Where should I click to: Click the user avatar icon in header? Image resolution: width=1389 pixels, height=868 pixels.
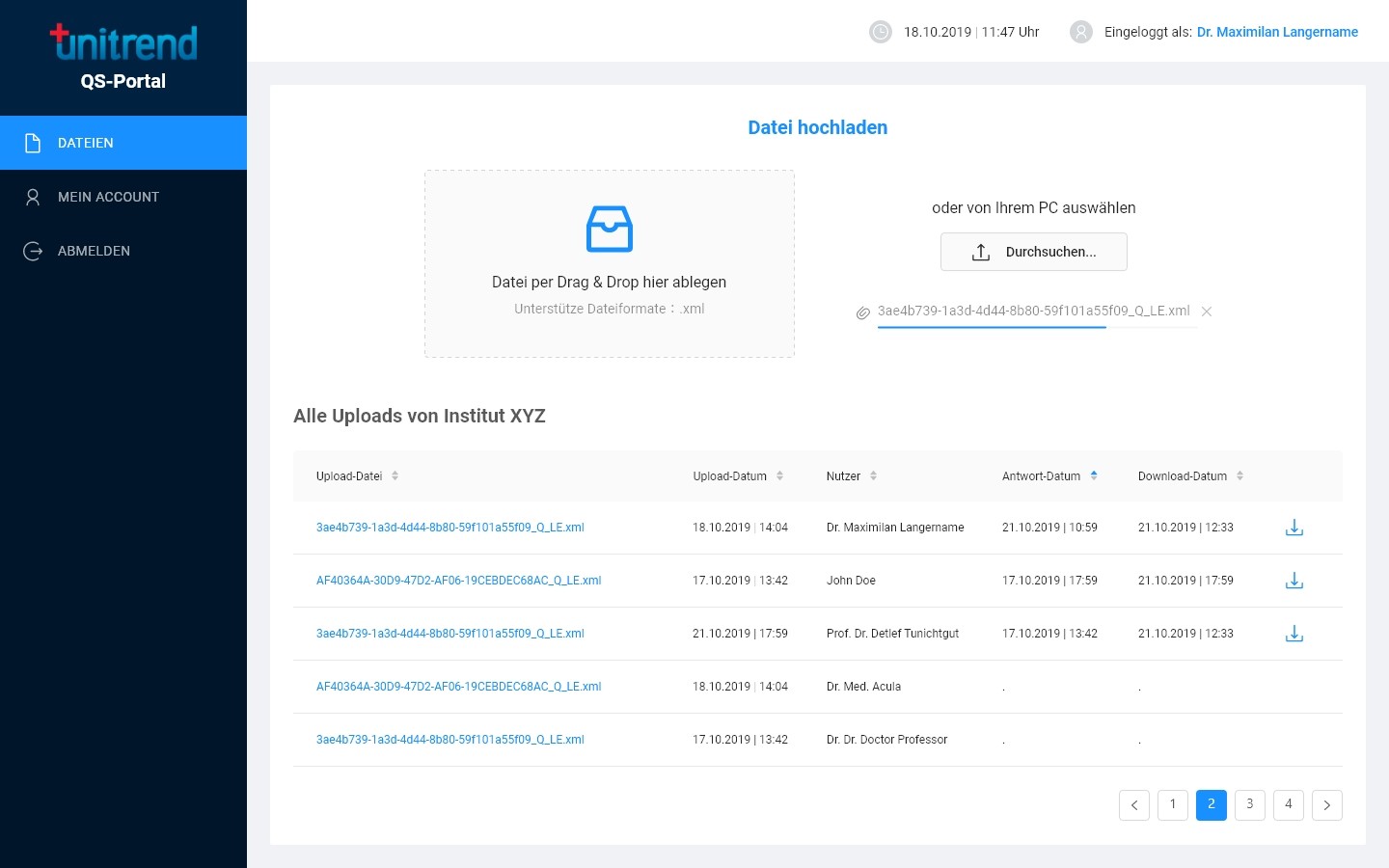coord(1081,32)
